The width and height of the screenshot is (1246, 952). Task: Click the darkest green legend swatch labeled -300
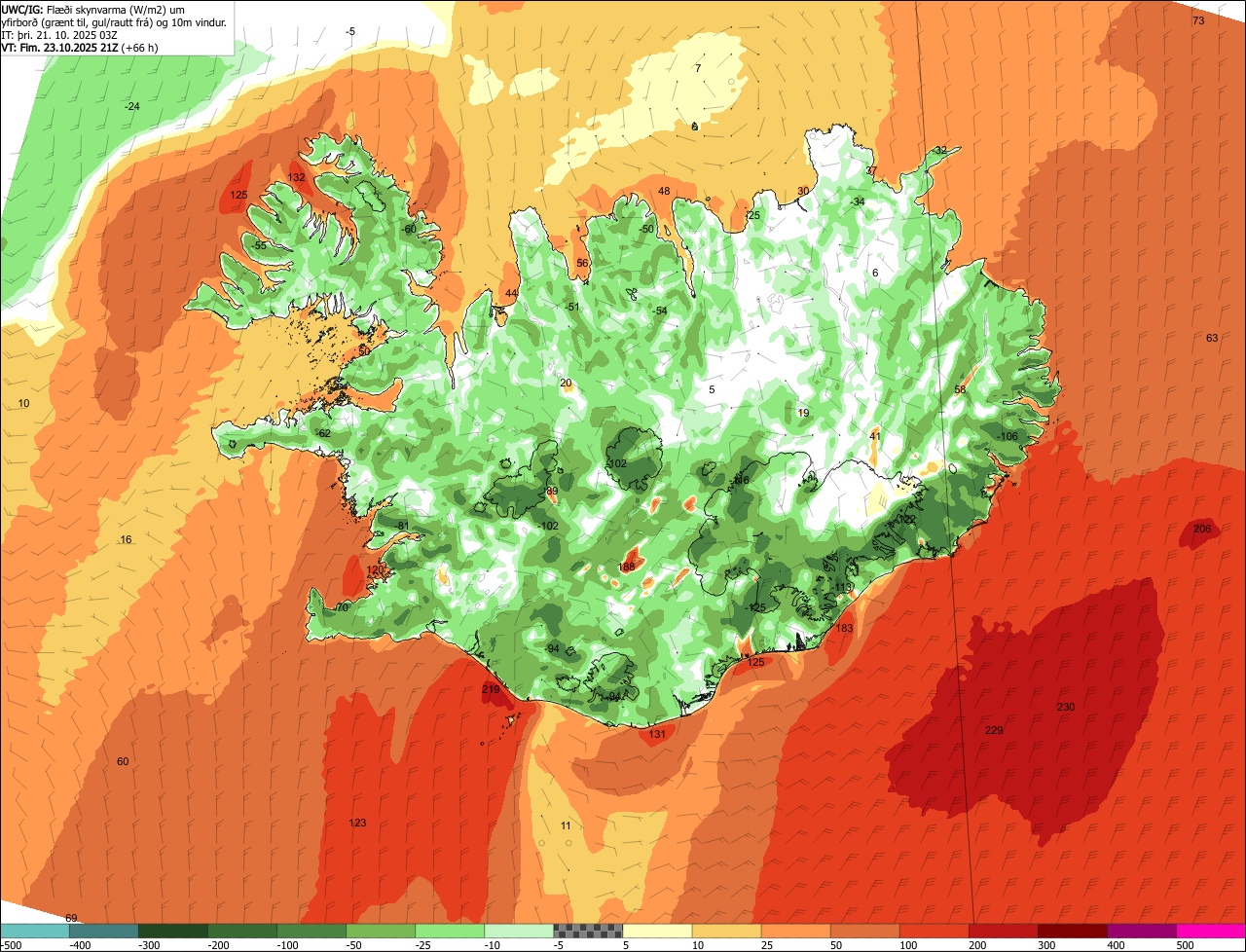[172, 931]
